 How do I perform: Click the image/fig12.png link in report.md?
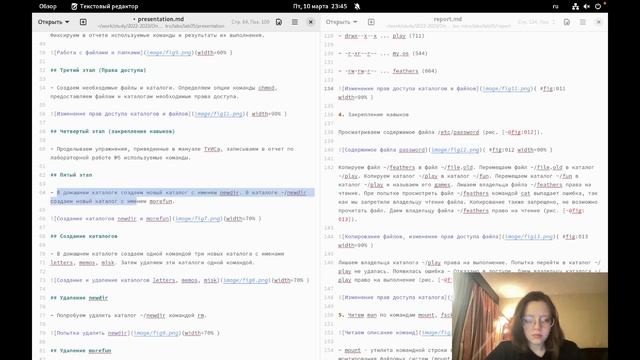point(456,150)
